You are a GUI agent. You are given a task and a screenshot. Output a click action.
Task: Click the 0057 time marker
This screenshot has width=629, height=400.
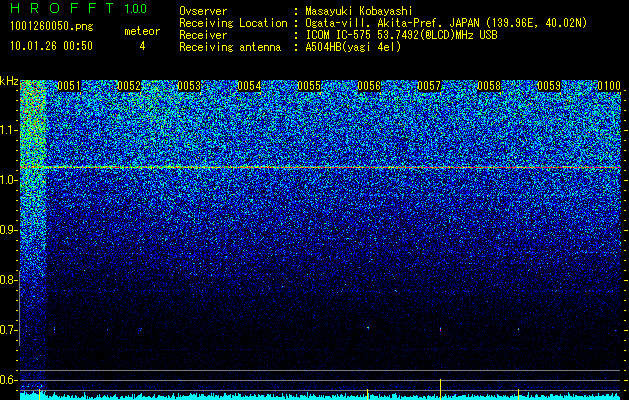pyautogui.click(x=429, y=86)
